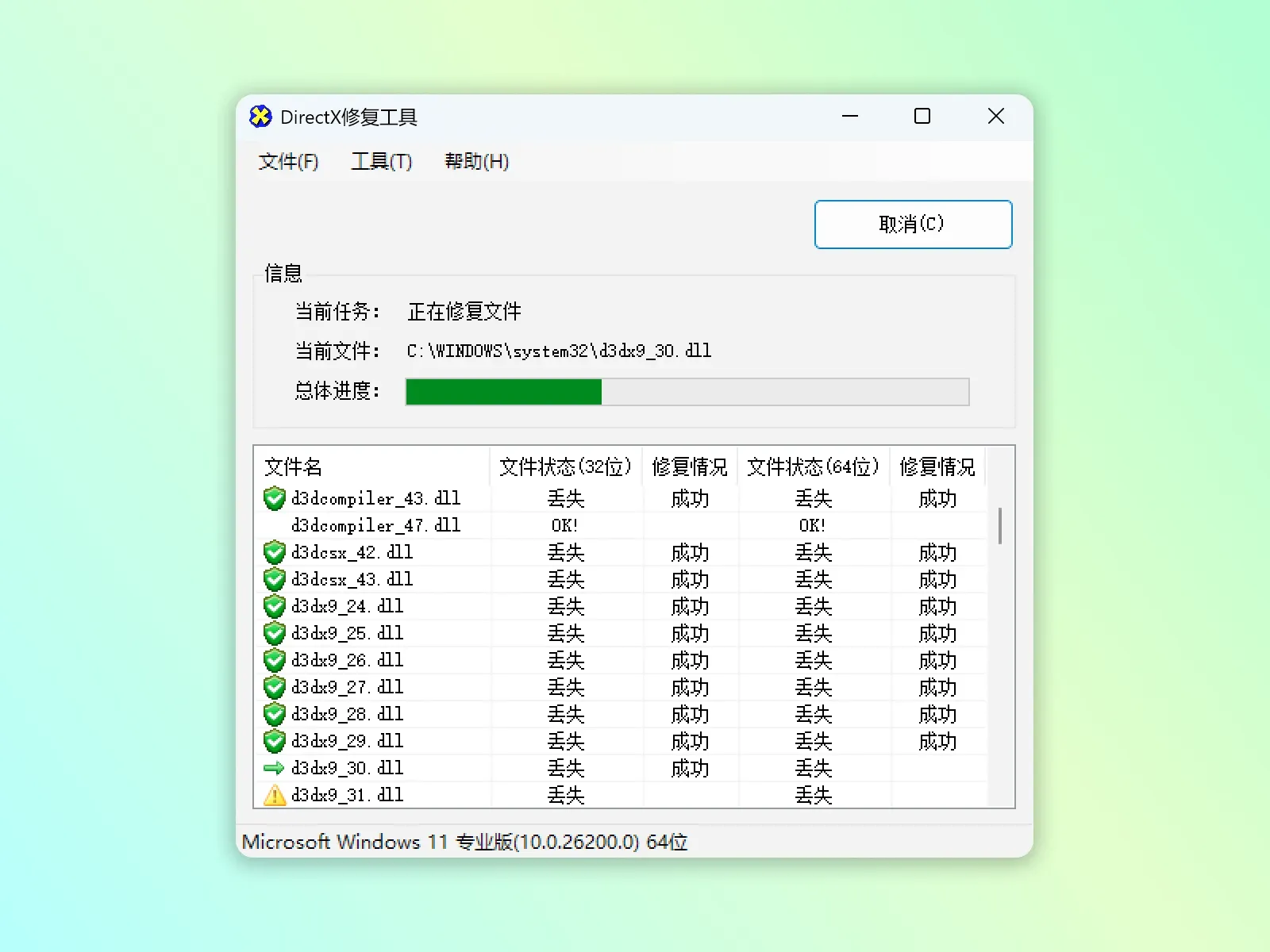The height and width of the screenshot is (952, 1270).
Task: Click 32-bit 成功 result for d3dx9_30.dll
Action: 690,768
